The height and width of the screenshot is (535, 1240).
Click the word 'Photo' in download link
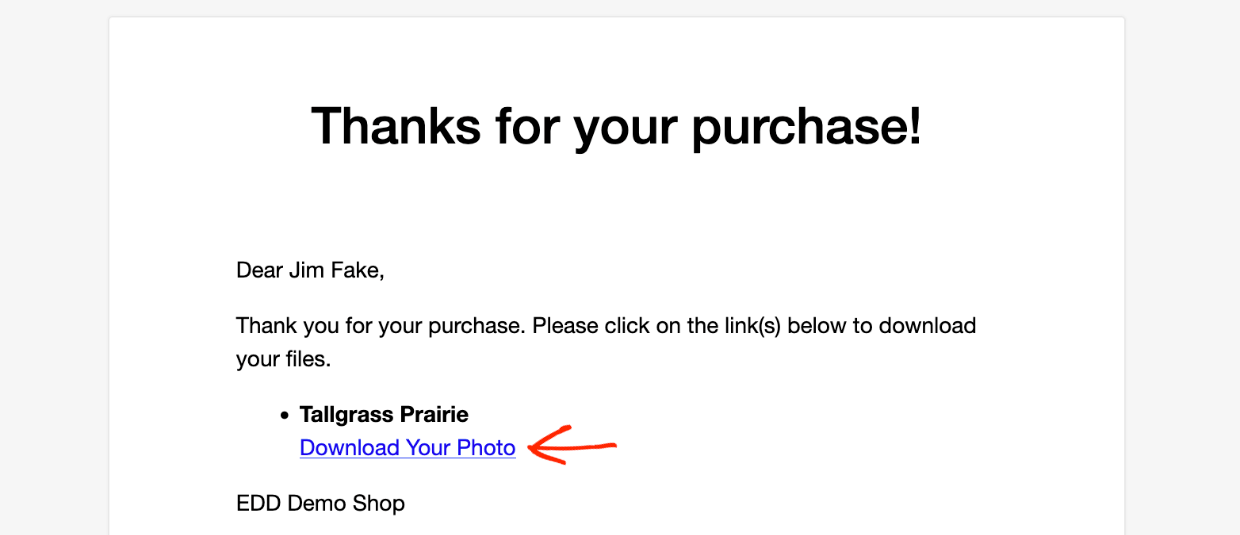[486, 448]
